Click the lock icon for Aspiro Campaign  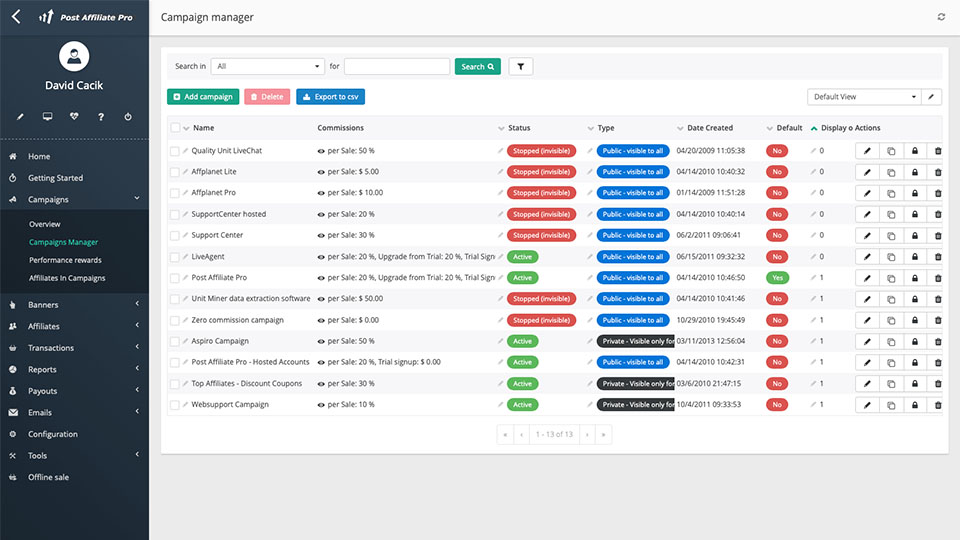[914, 342]
